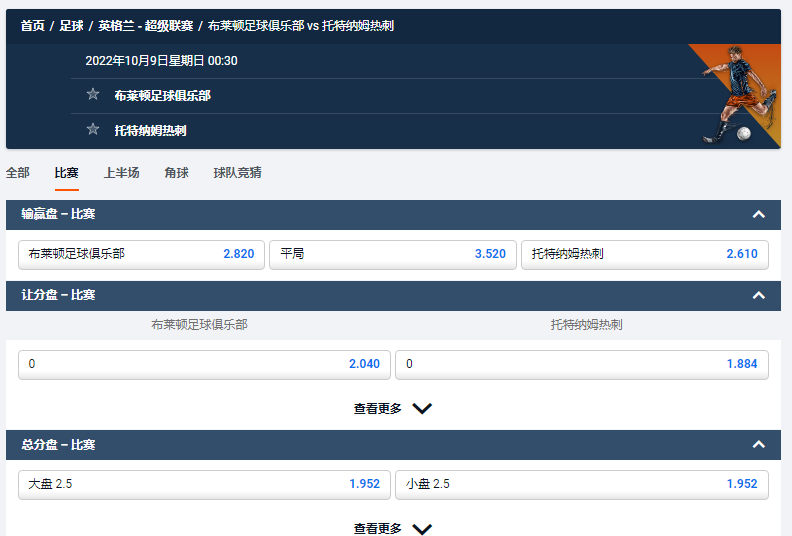Bet on 平局 at 3.520
The width and height of the screenshot is (792, 536).
click(x=393, y=254)
